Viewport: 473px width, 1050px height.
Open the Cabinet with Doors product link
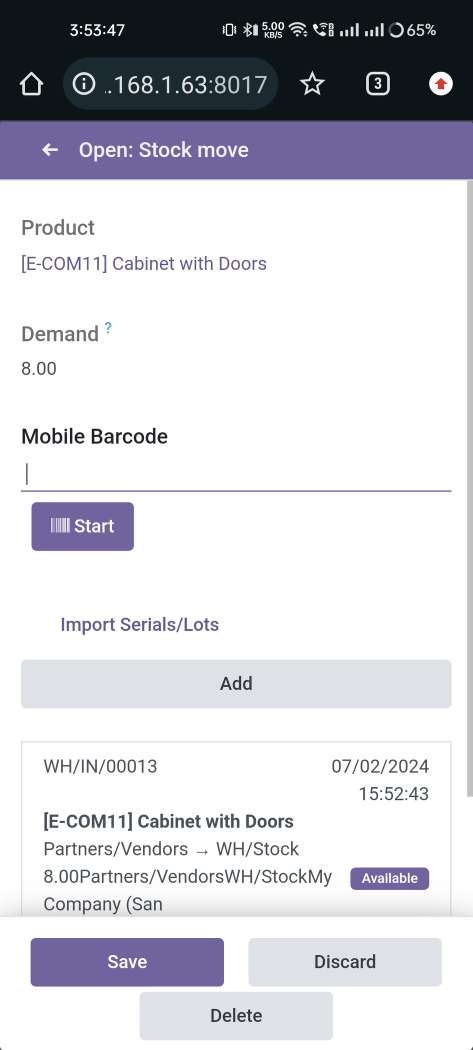coord(144,264)
